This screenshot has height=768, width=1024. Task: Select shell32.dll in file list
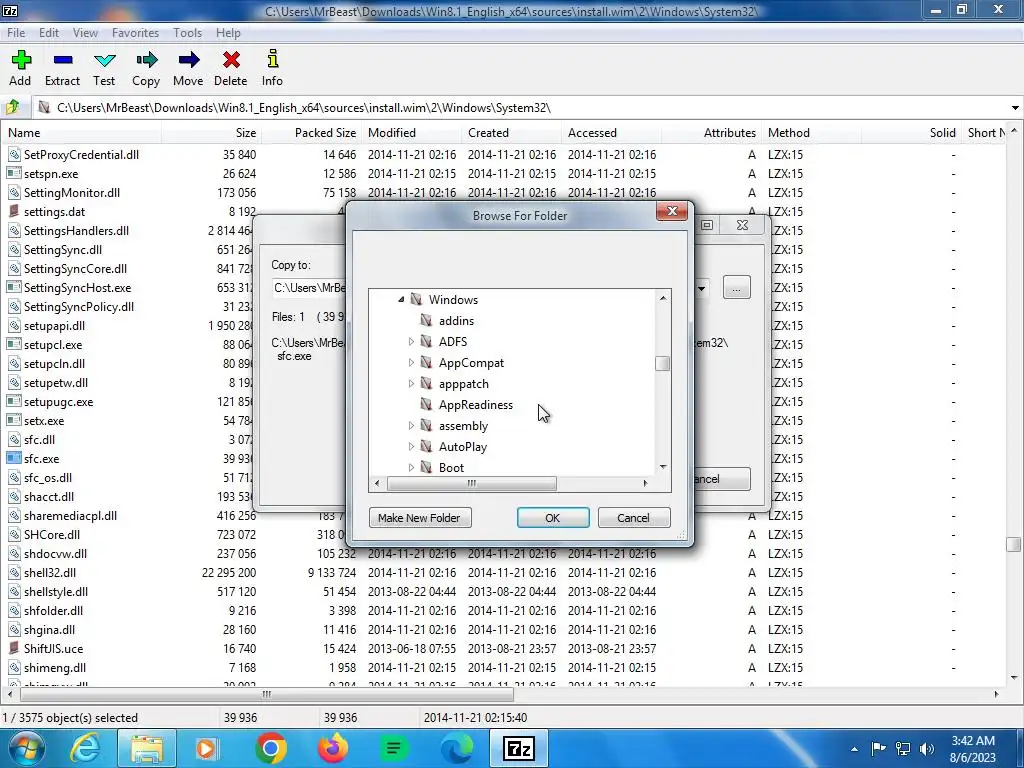50,573
